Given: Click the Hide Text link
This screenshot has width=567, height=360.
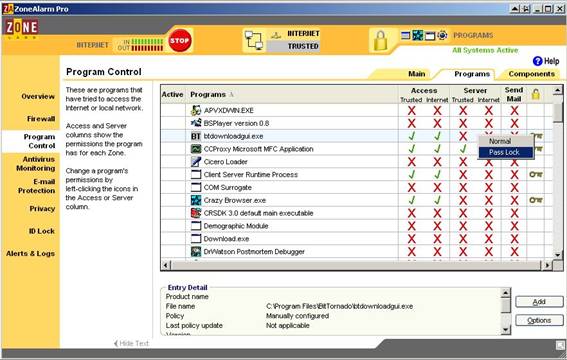Looking at the screenshot, I should (x=131, y=343).
